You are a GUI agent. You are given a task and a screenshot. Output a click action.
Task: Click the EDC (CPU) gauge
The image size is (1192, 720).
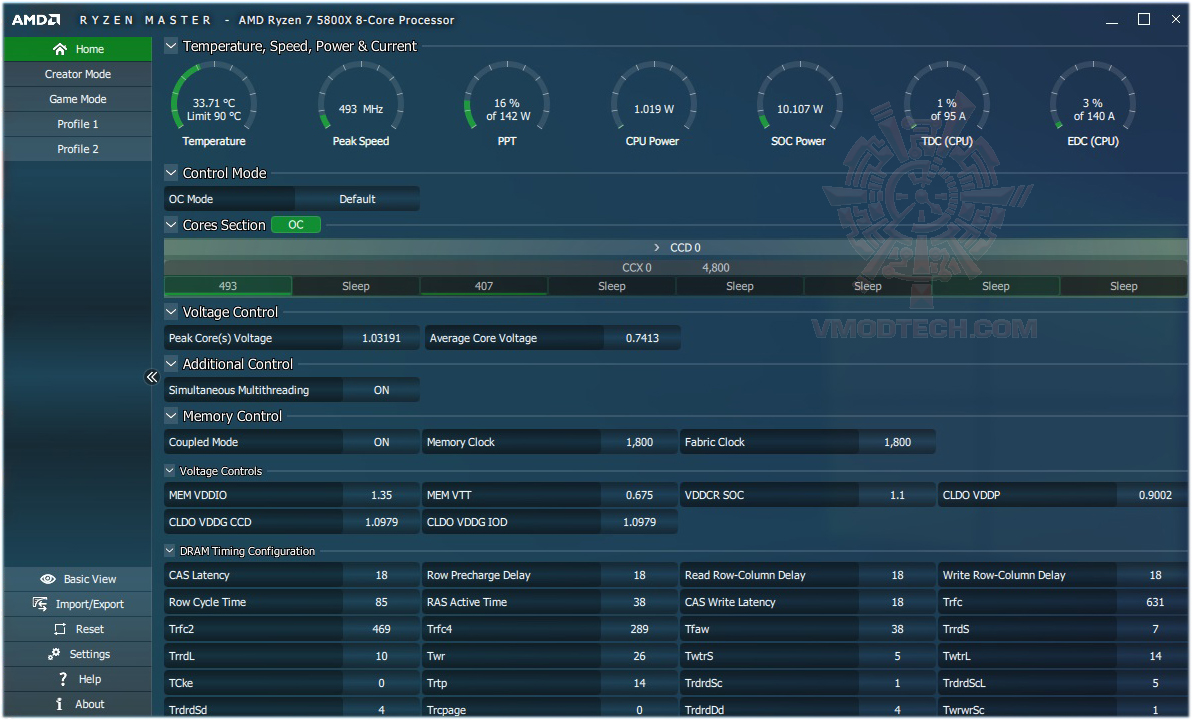click(1093, 103)
